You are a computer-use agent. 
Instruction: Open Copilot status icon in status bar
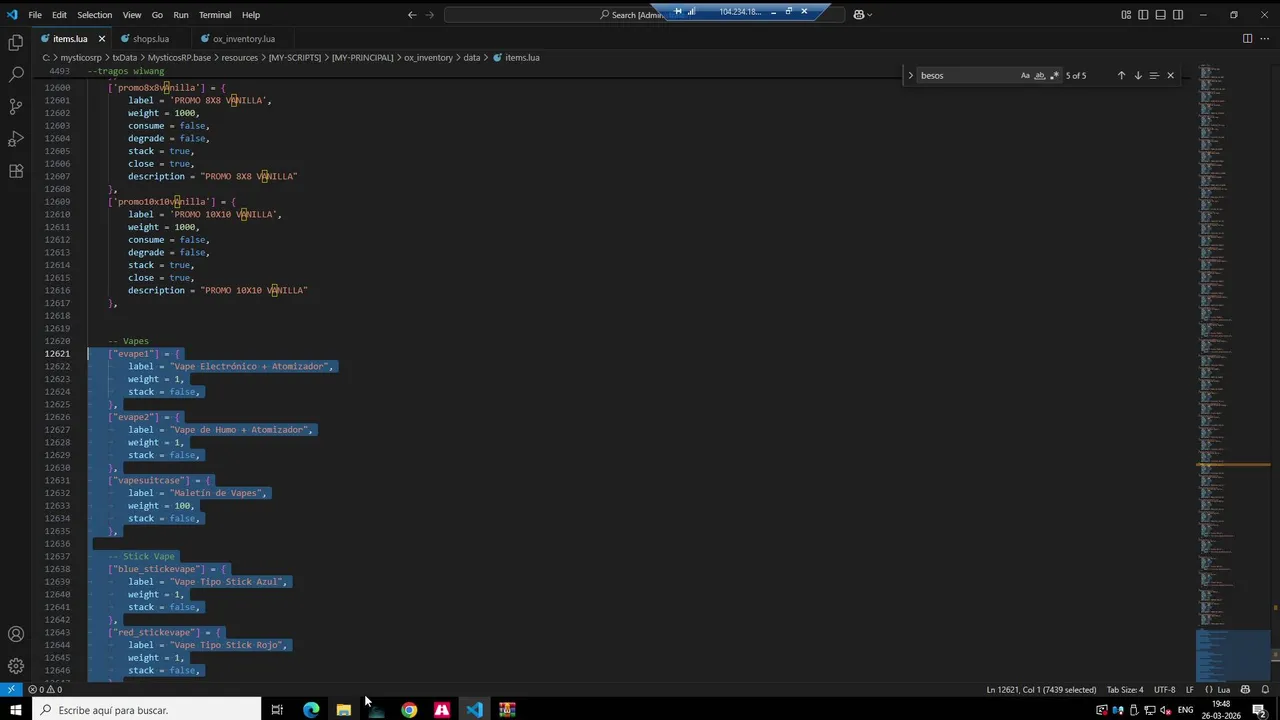pos(1246,690)
